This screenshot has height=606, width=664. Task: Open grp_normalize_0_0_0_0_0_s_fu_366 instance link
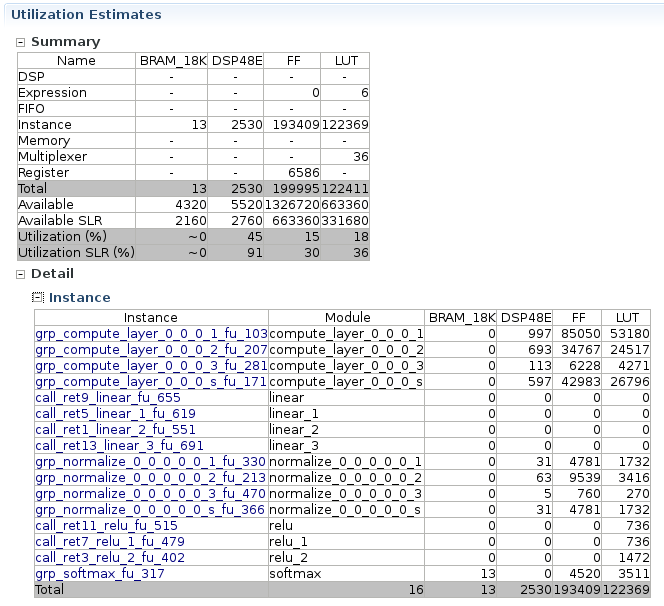click(x=150, y=510)
